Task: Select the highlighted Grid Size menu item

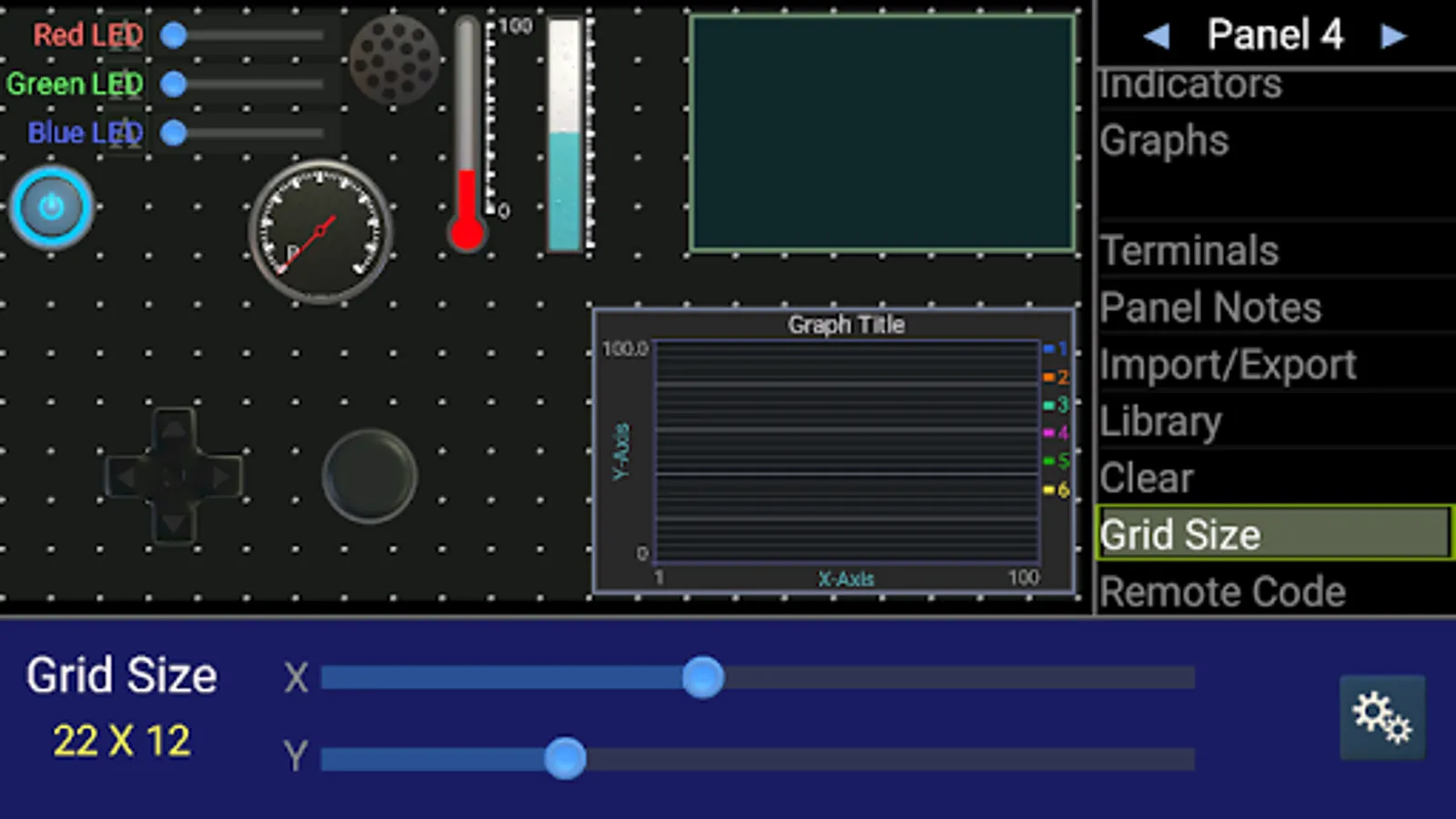Action: point(1275,533)
